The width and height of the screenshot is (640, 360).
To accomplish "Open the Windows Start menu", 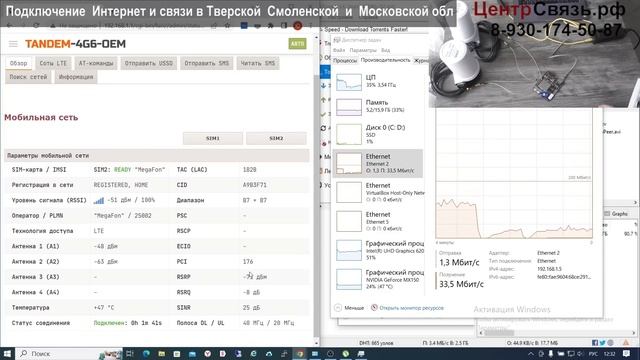I will coord(7,353).
